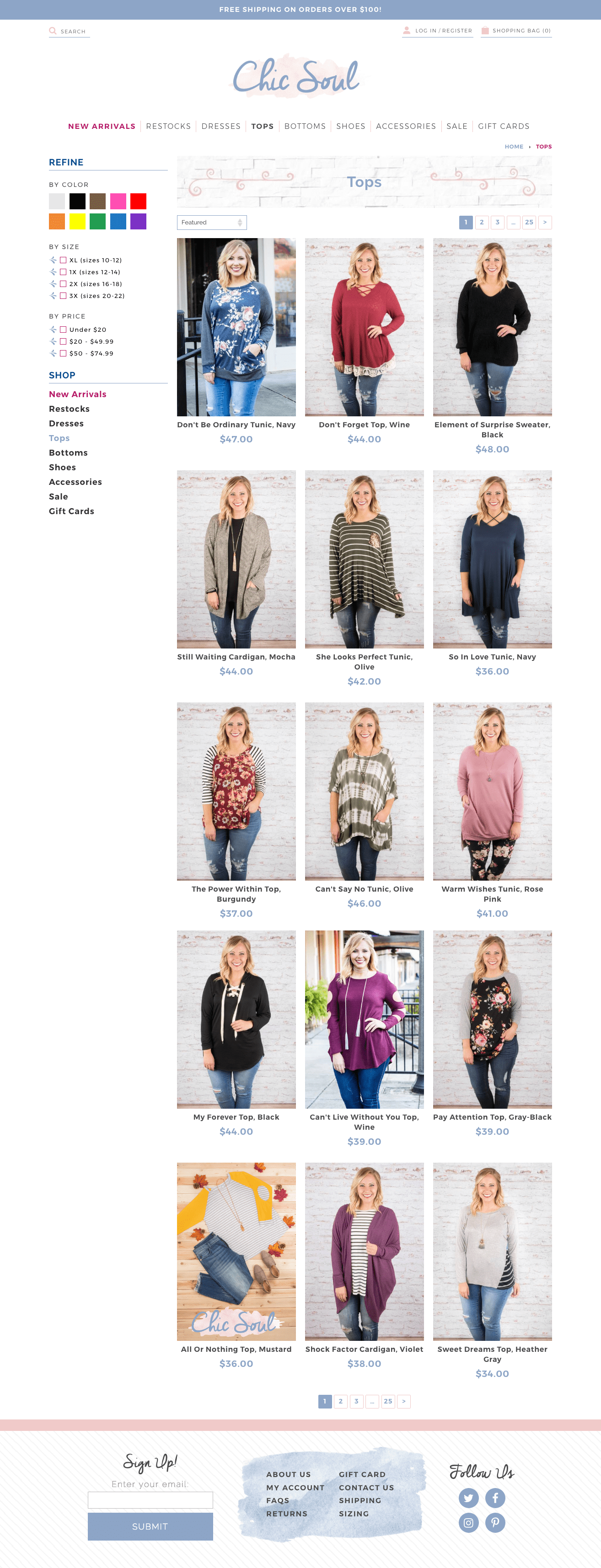
Task: Open the Instagram follow icon
Action: (468, 1523)
